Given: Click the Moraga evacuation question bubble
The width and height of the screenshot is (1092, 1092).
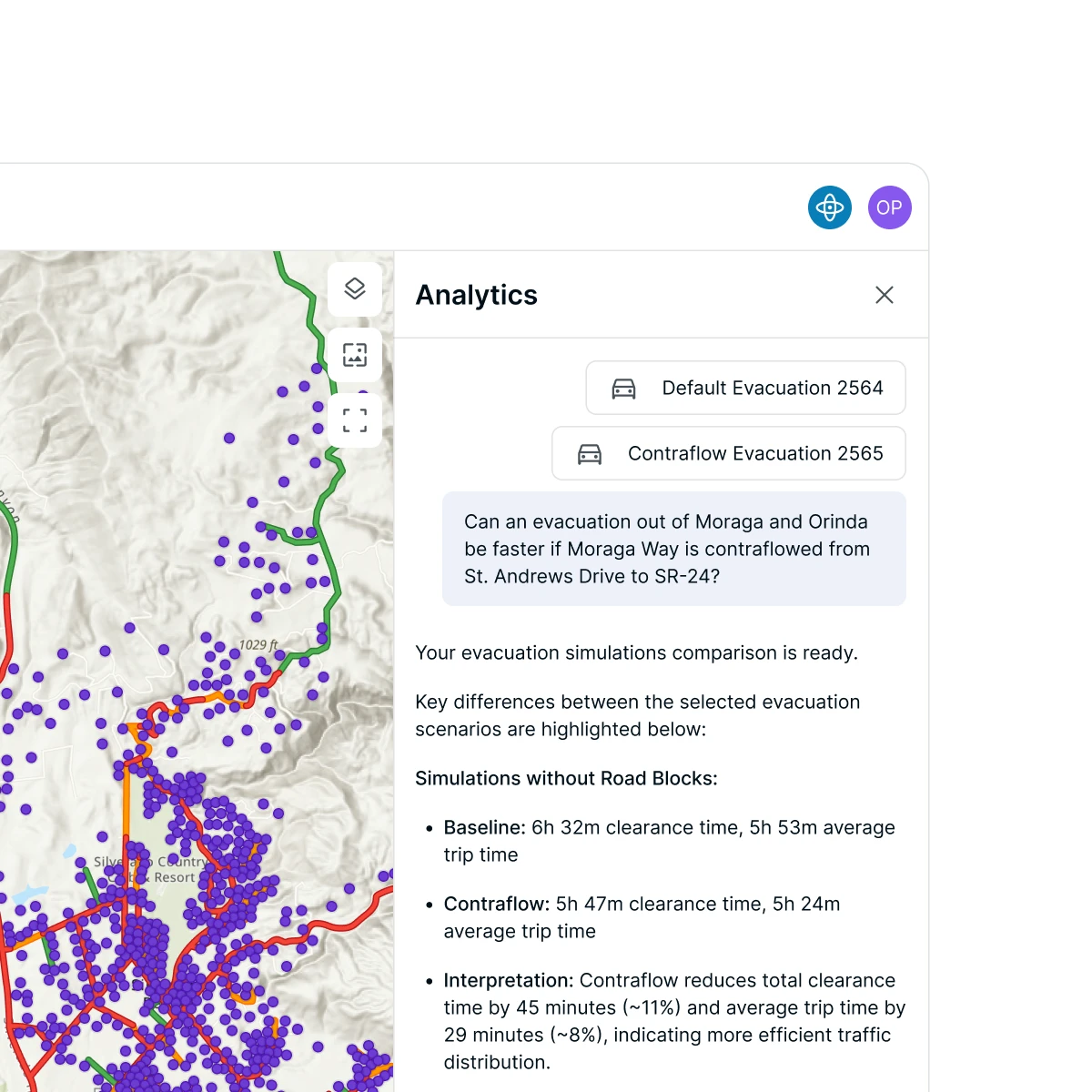Looking at the screenshot, I should [673, 549].
